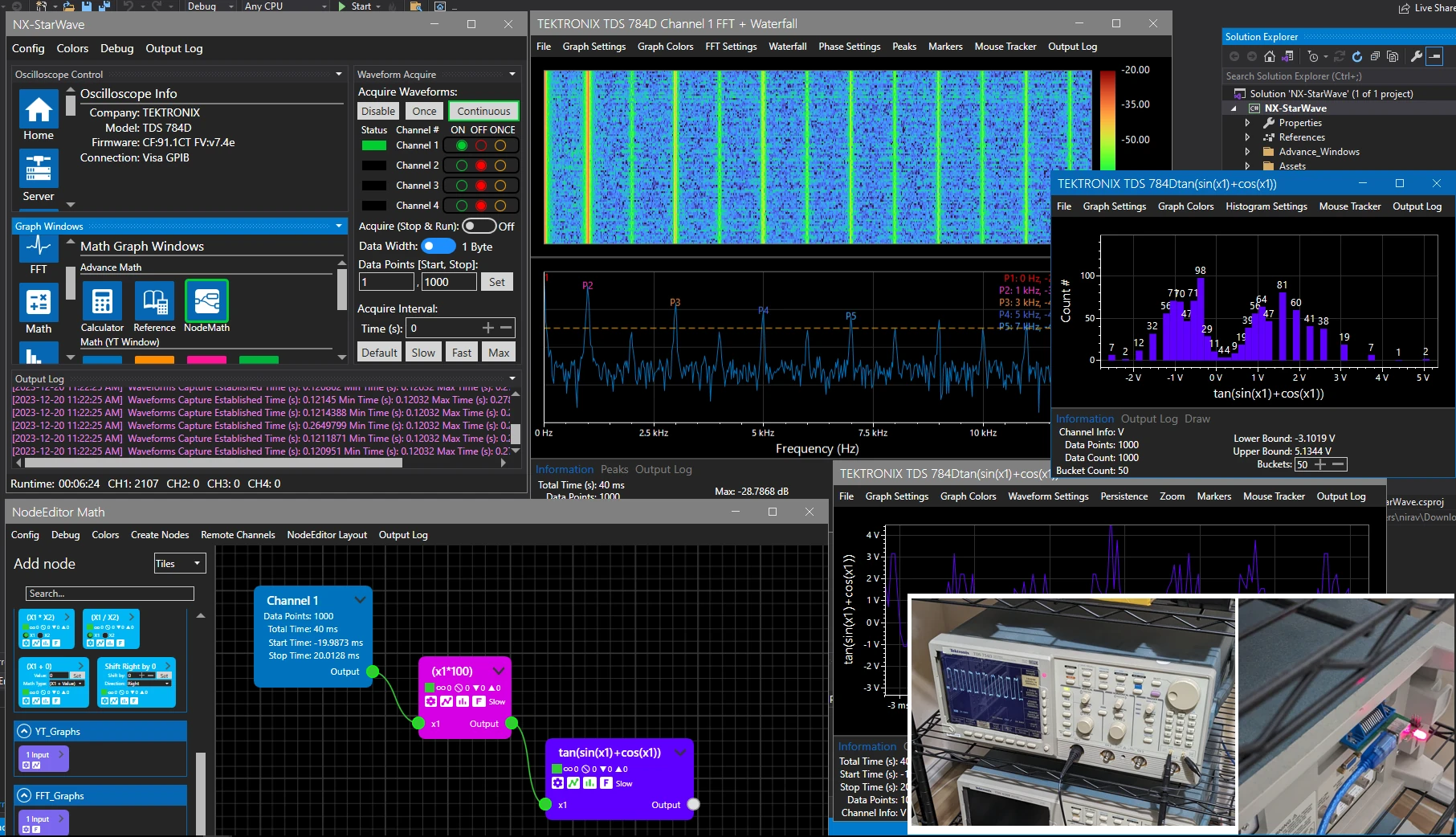Turn Channel 2 ON radio button
This screenshot has height=837, width=1456.
point(462,165)
